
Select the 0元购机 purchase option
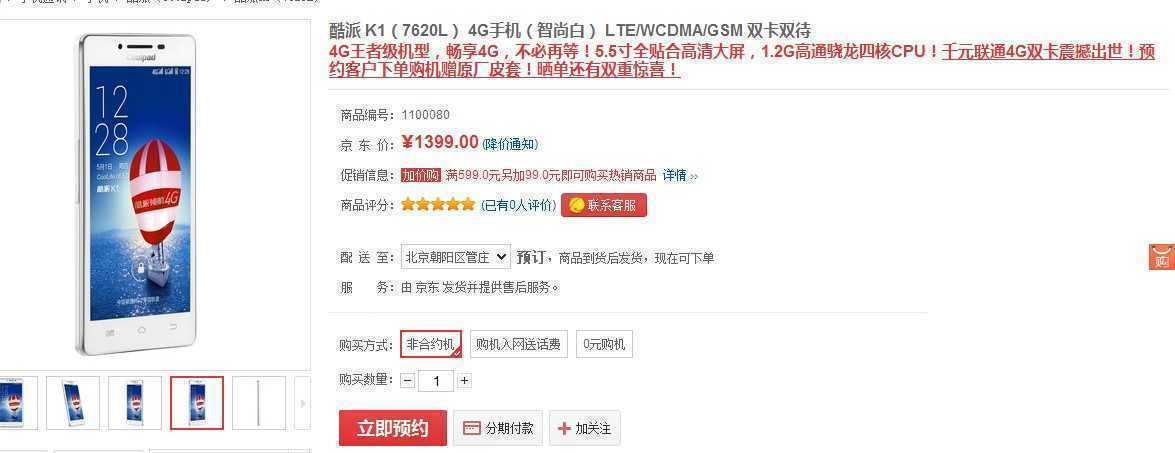604,344
